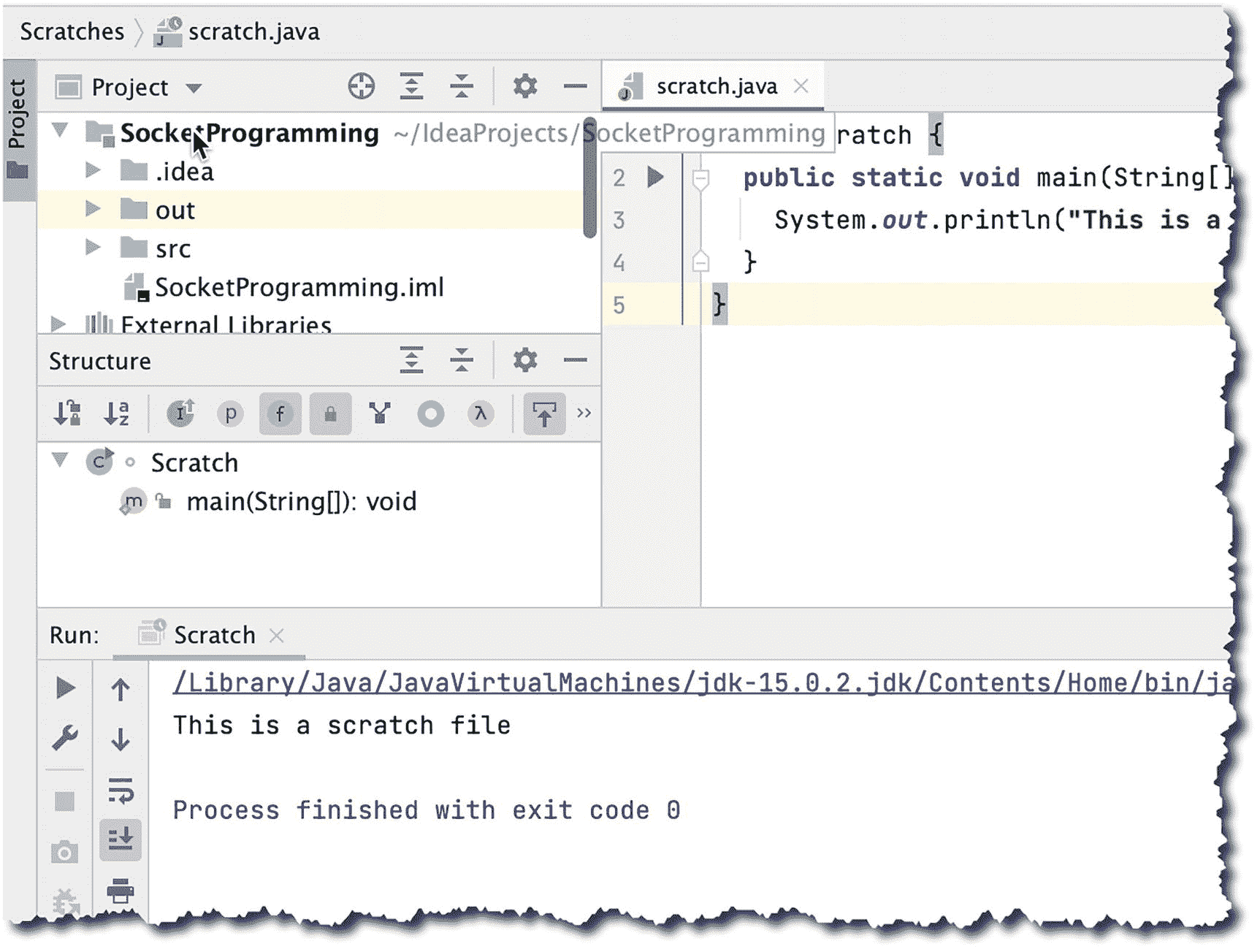Open run configuration wrench settings
Viewport: 1260px width, 952px height.
pyautogui.click(x=65, y=737)
